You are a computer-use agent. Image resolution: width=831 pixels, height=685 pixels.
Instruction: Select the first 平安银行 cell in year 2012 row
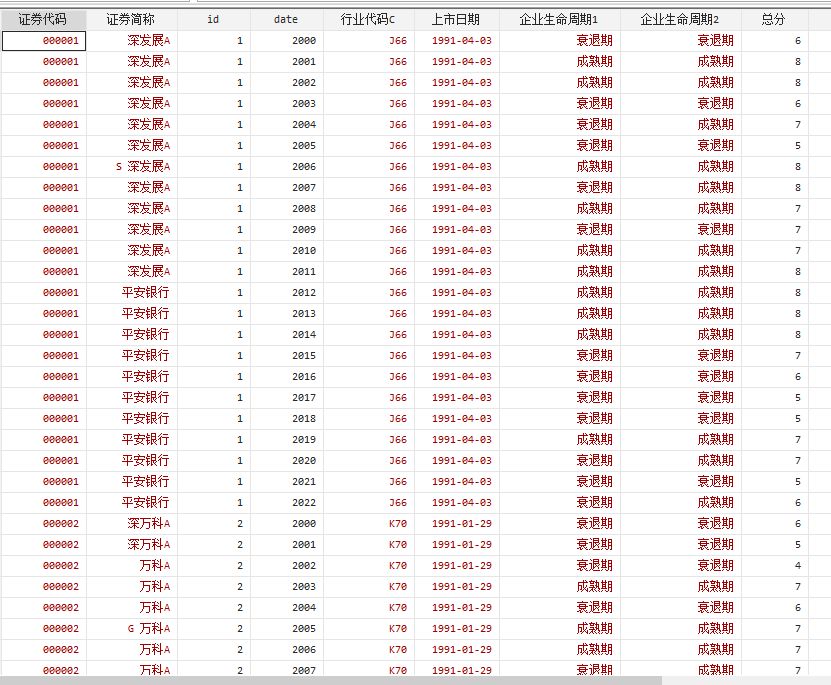(x=145, y=293)
